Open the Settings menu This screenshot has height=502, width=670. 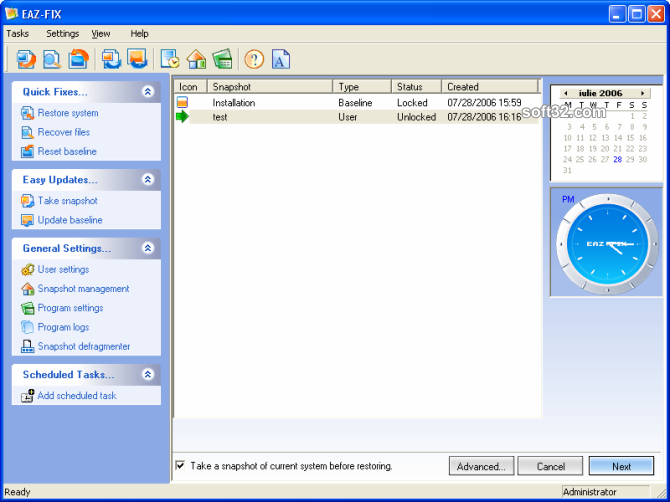point(63,33)
